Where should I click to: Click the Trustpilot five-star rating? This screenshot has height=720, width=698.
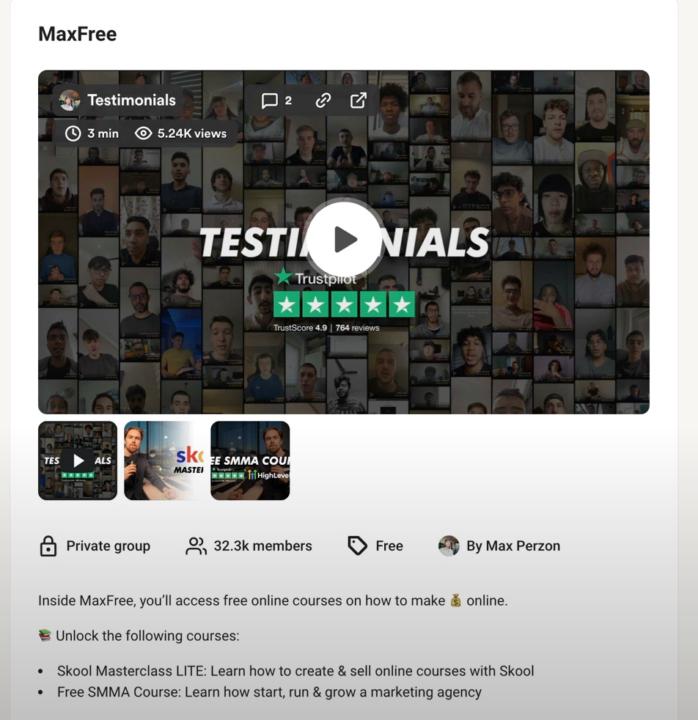click(x=344, y=304)
